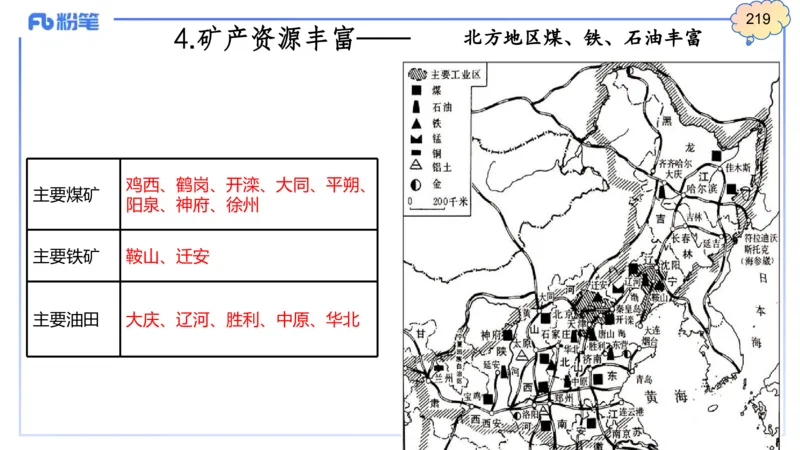Viewport: 800px width, 450px height.
Task: Click 鹤岗 in the coal mine row
Action: [192, 185]
